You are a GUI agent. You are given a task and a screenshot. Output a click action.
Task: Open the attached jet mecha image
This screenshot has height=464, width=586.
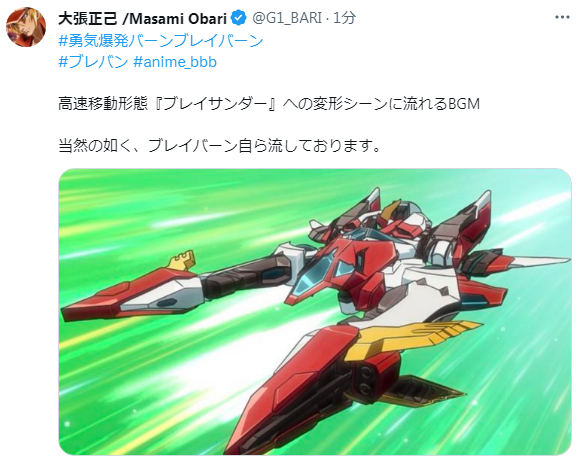click(x=315, y=312)
